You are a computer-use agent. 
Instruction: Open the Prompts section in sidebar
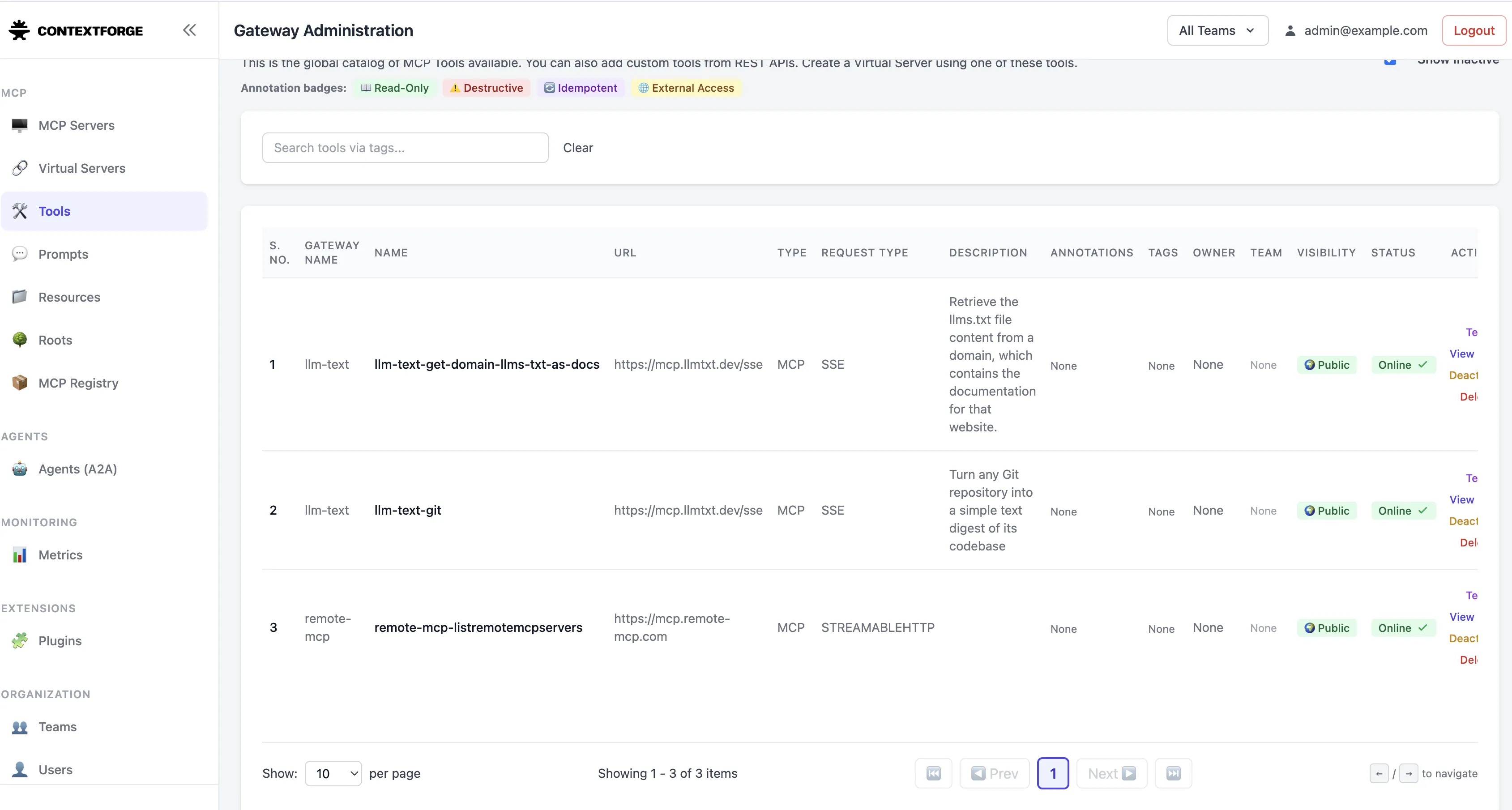click(x=64, y=254)
